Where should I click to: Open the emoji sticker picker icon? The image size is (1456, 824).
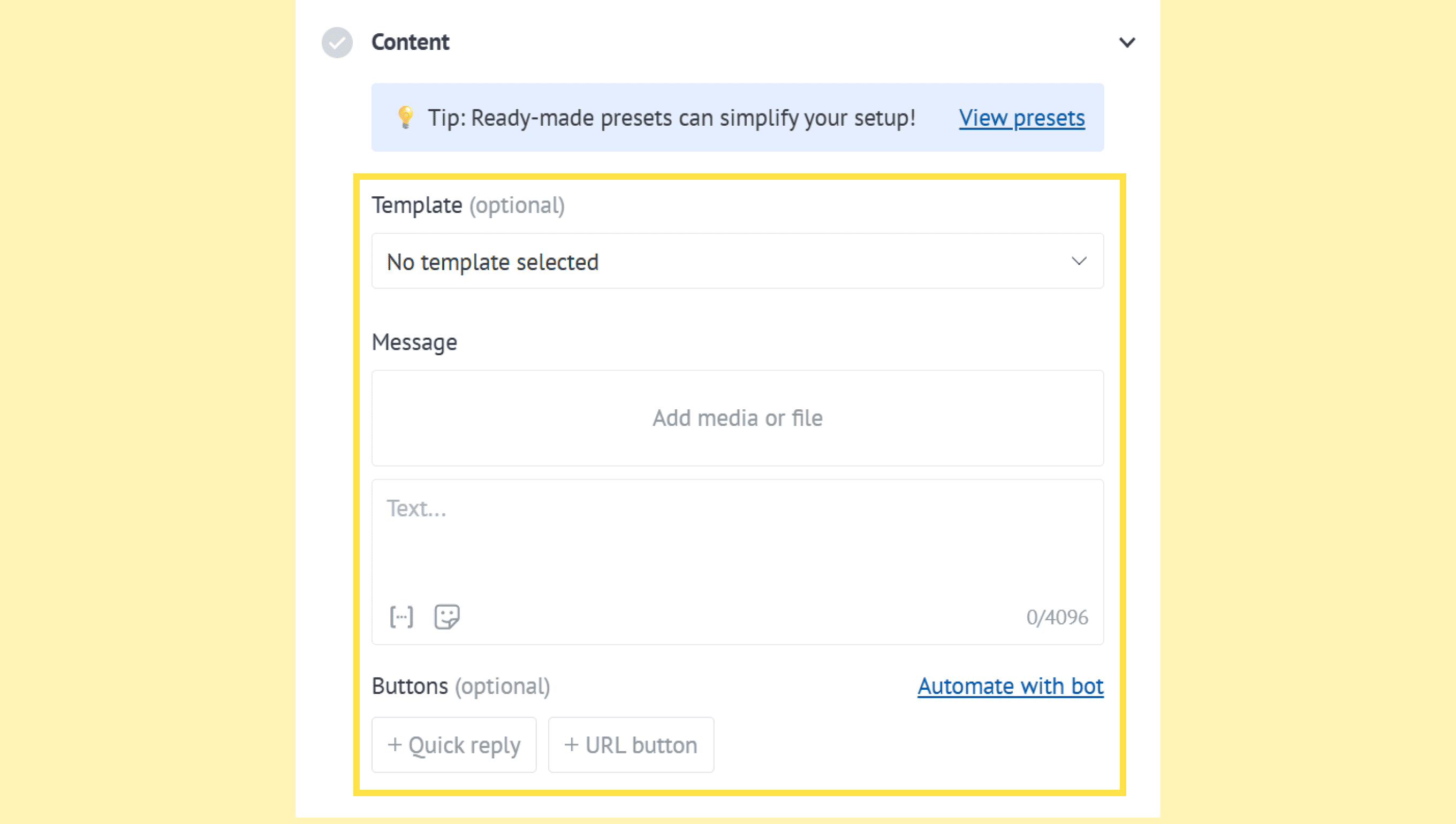click(446, 617)
